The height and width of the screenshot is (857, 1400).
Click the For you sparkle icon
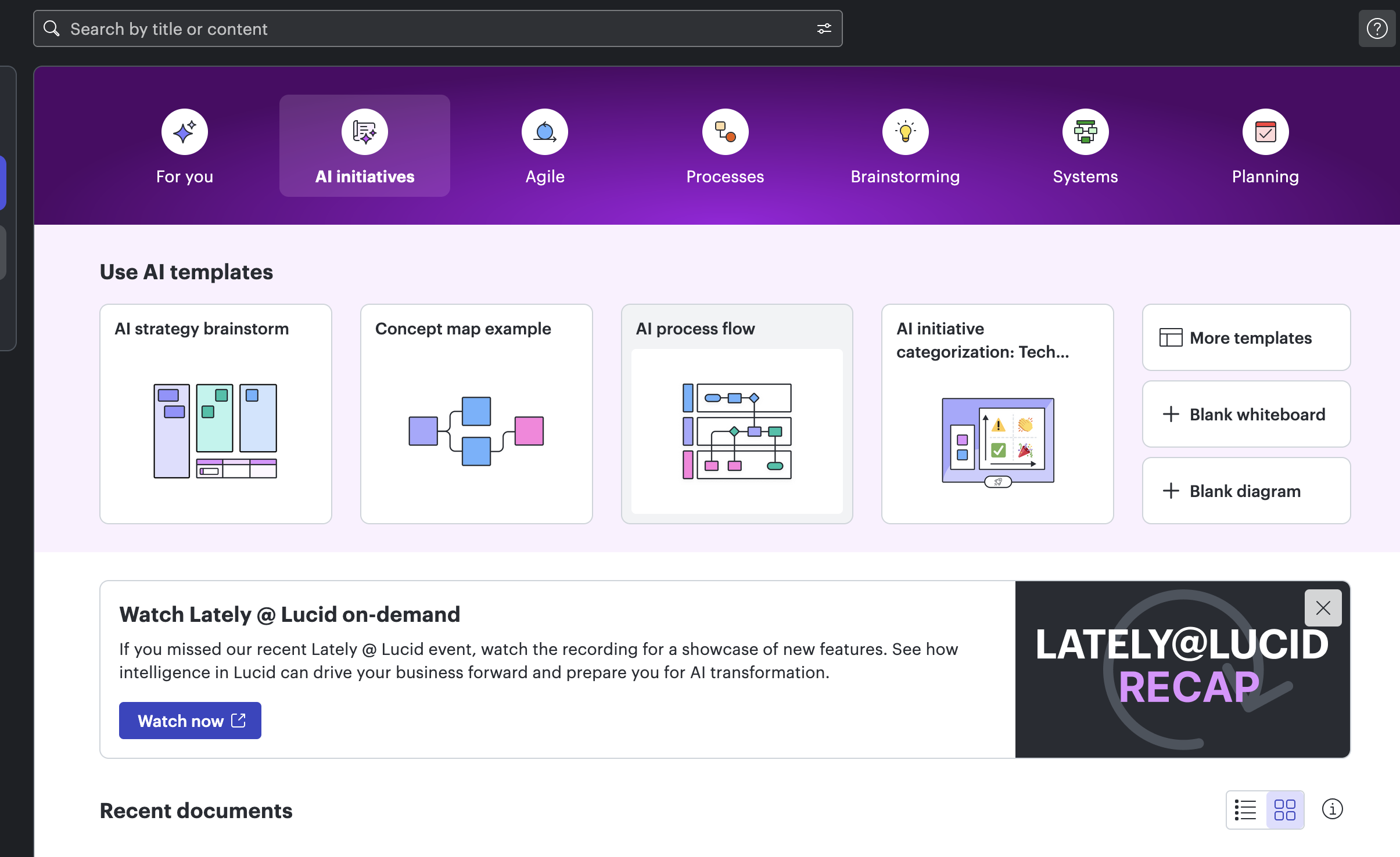pos(185,132)
